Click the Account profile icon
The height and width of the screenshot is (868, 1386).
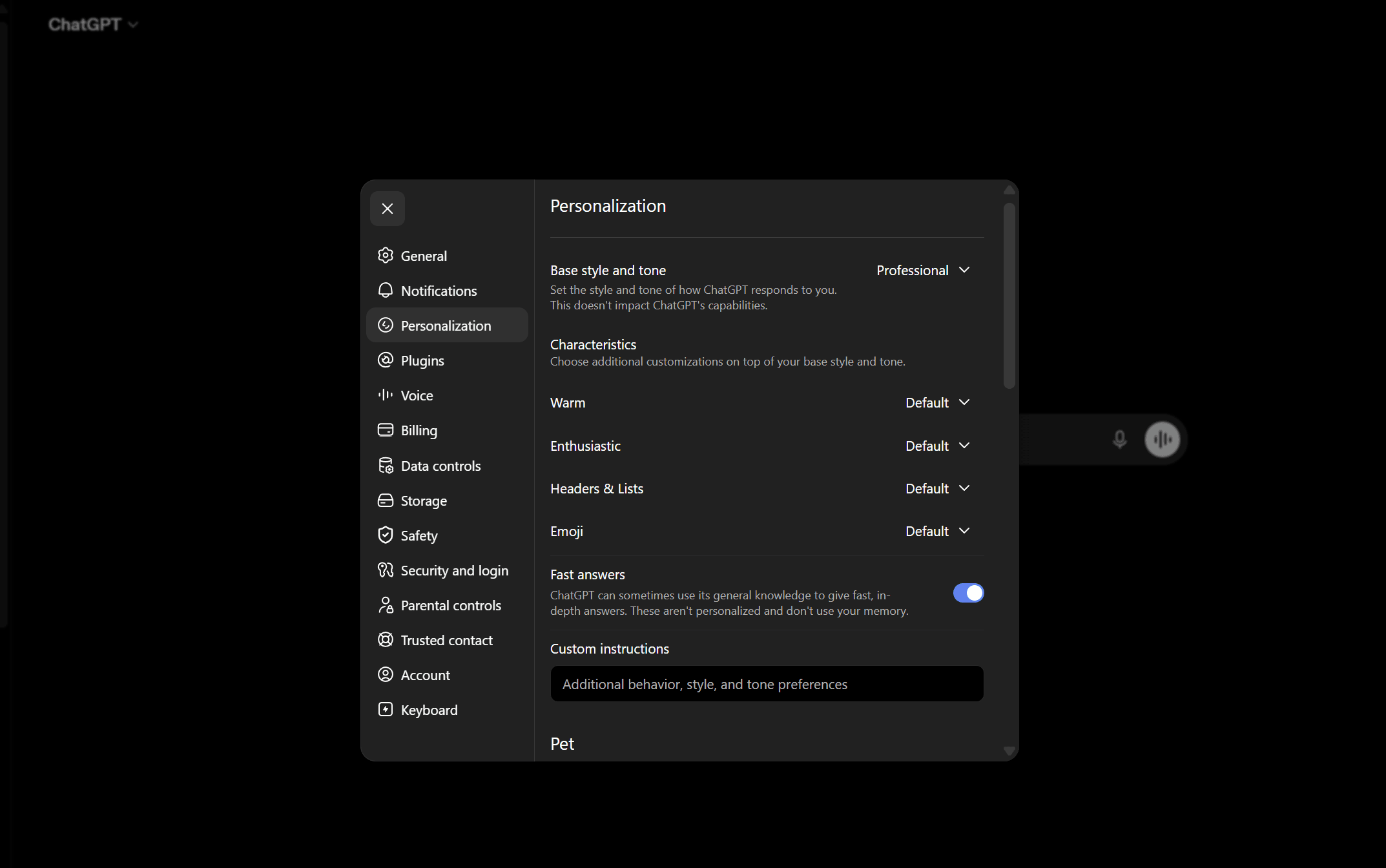pos(386,675)
